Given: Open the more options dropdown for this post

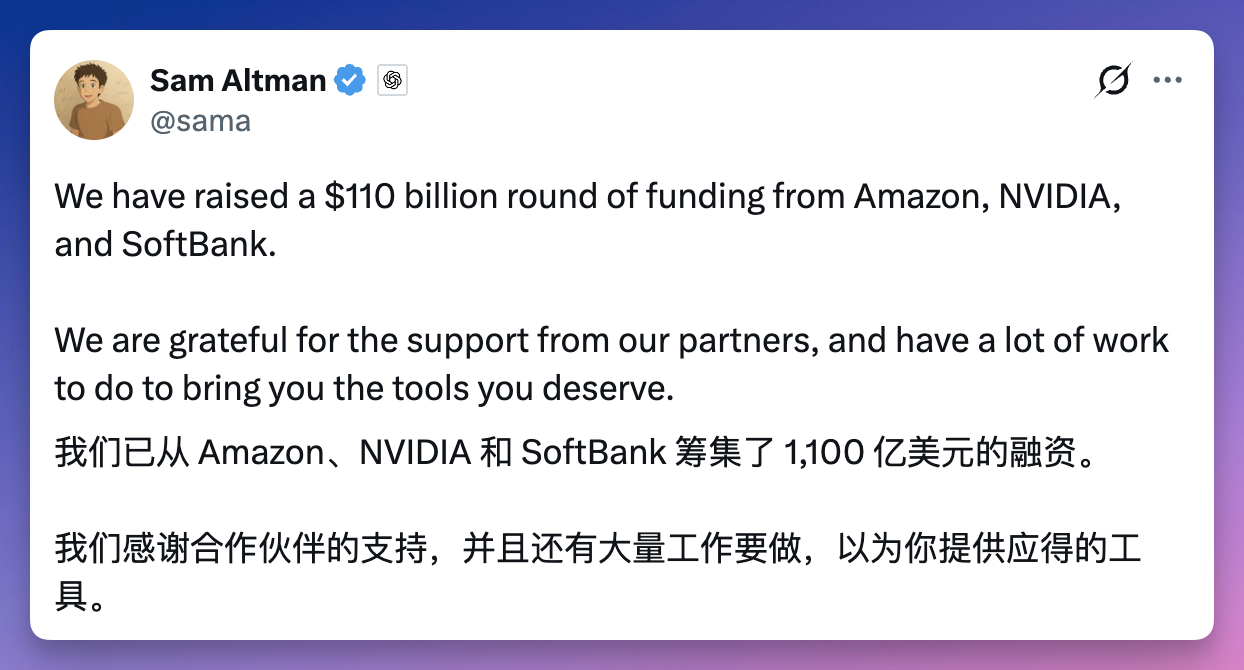Looking at the screenshot, I should pos(1168,79).
